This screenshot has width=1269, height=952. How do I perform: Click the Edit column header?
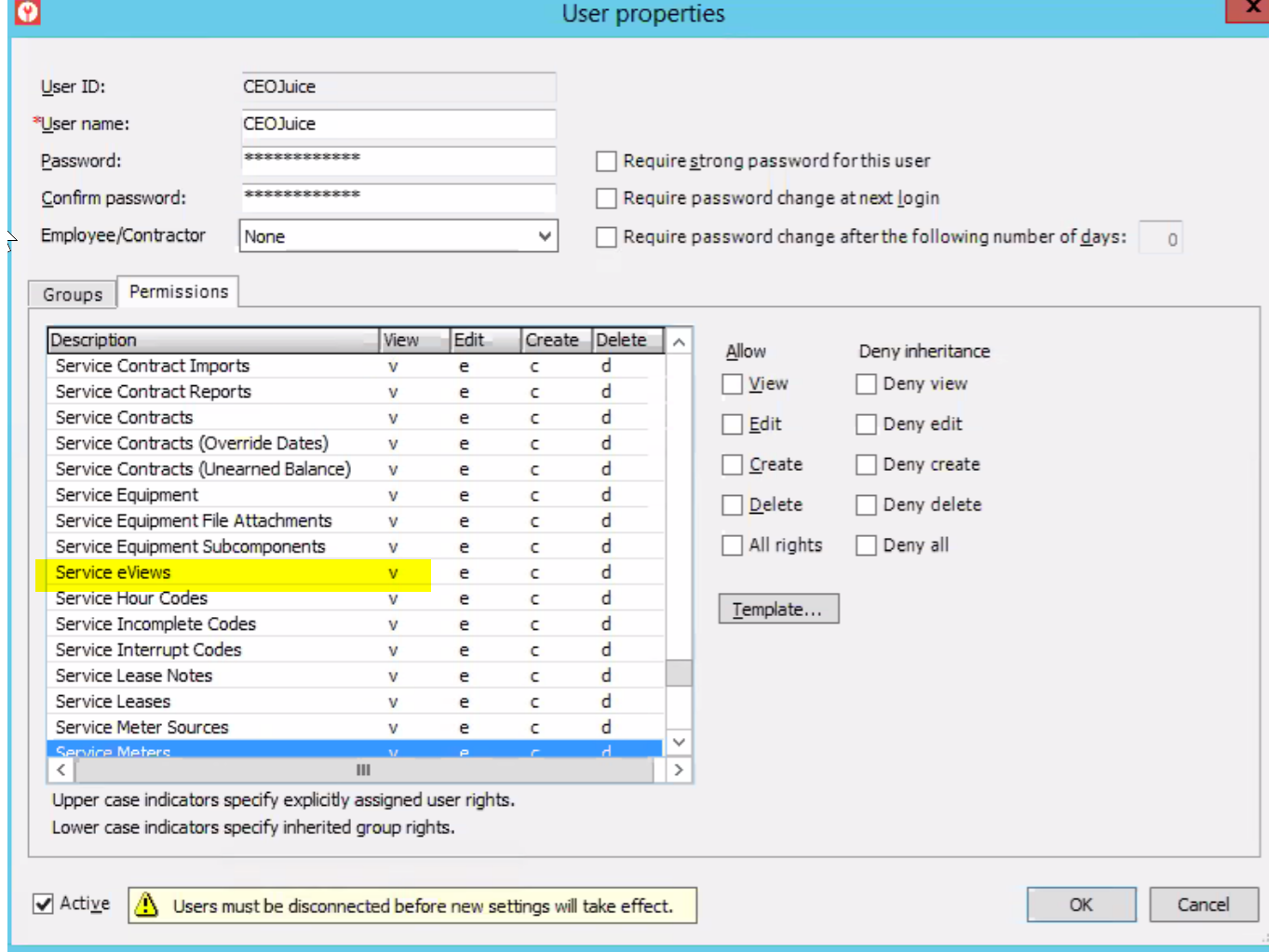tap(486, 340)
